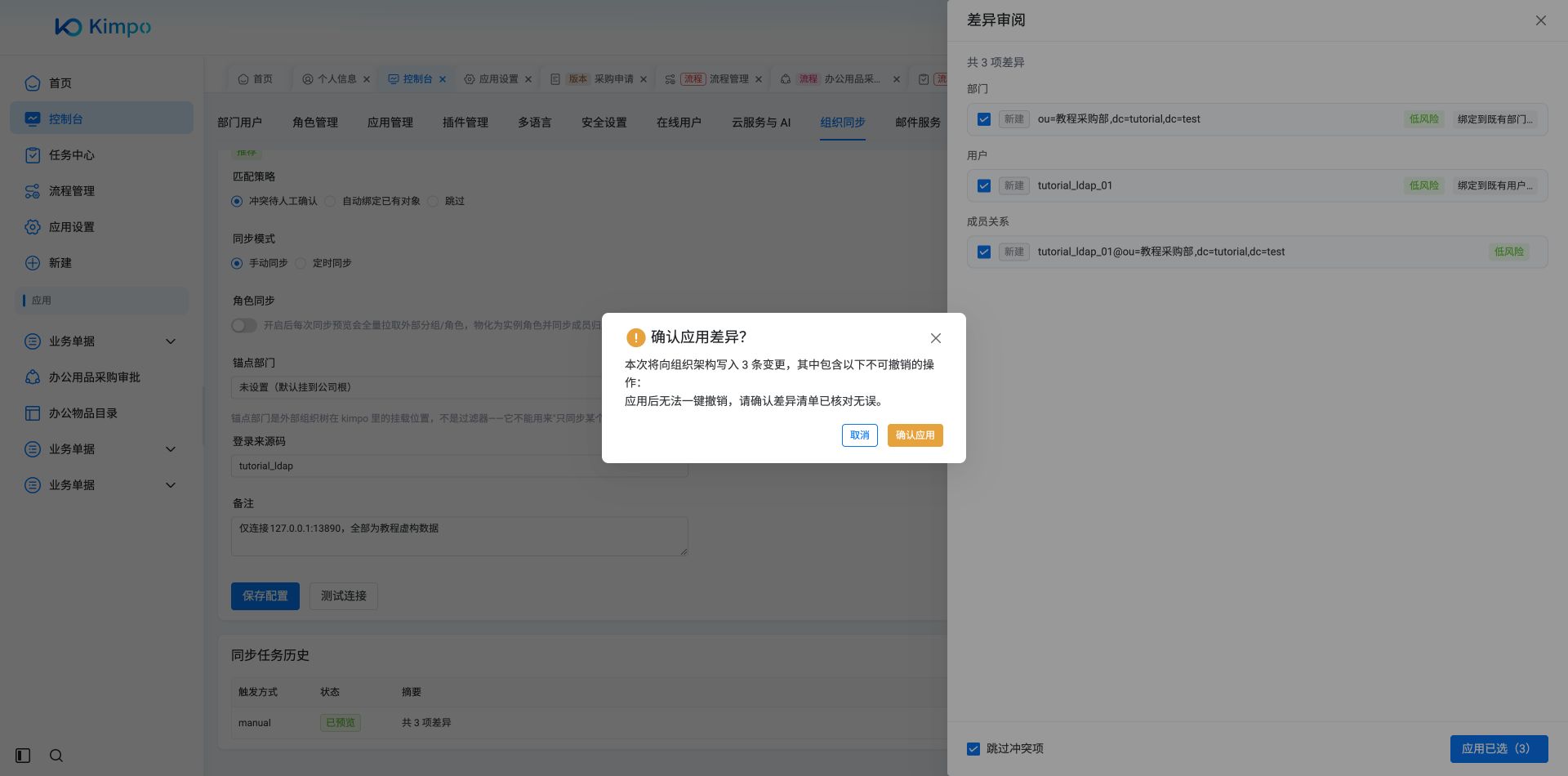Open the 锚点部门 select box
Screen dimensions: 1568x776
tap(459, 387)
